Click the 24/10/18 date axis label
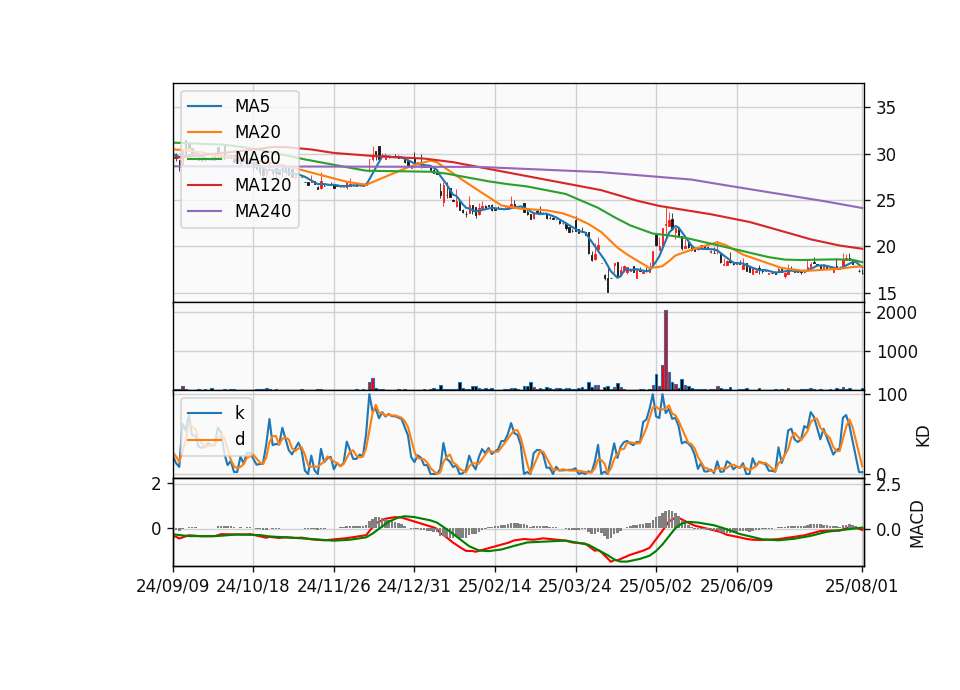The width and height of the screenshot is (960, 690). click(253, 586)
